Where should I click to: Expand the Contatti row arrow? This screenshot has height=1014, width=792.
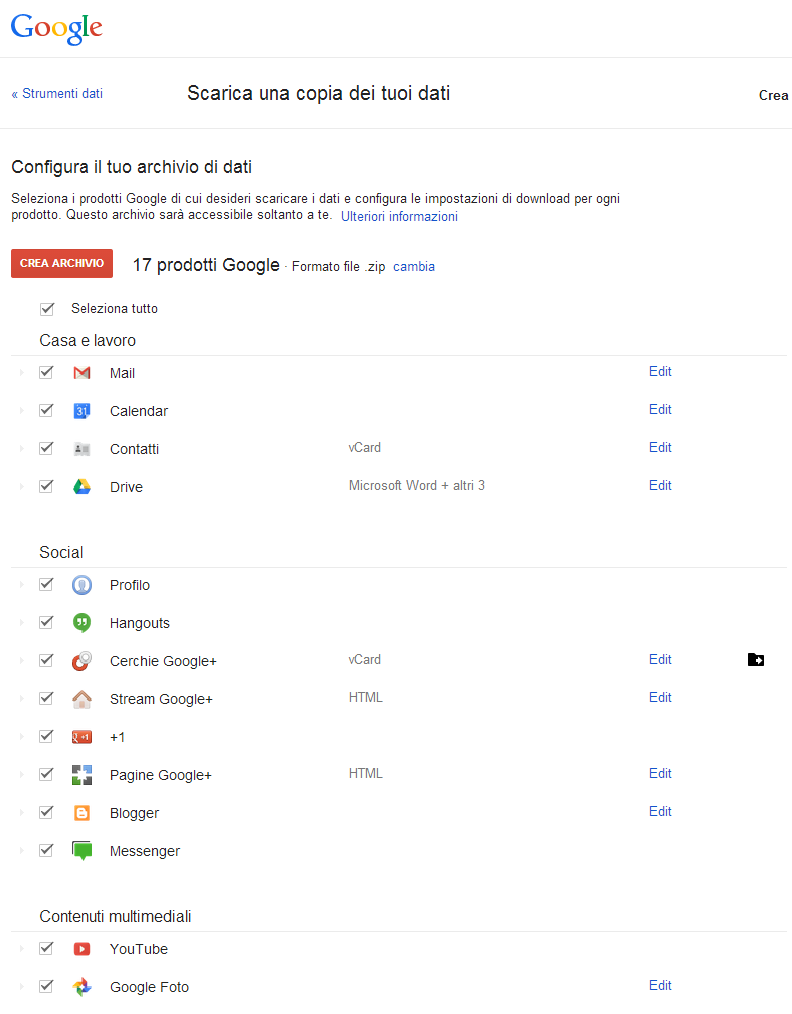[x=21, y=448]
